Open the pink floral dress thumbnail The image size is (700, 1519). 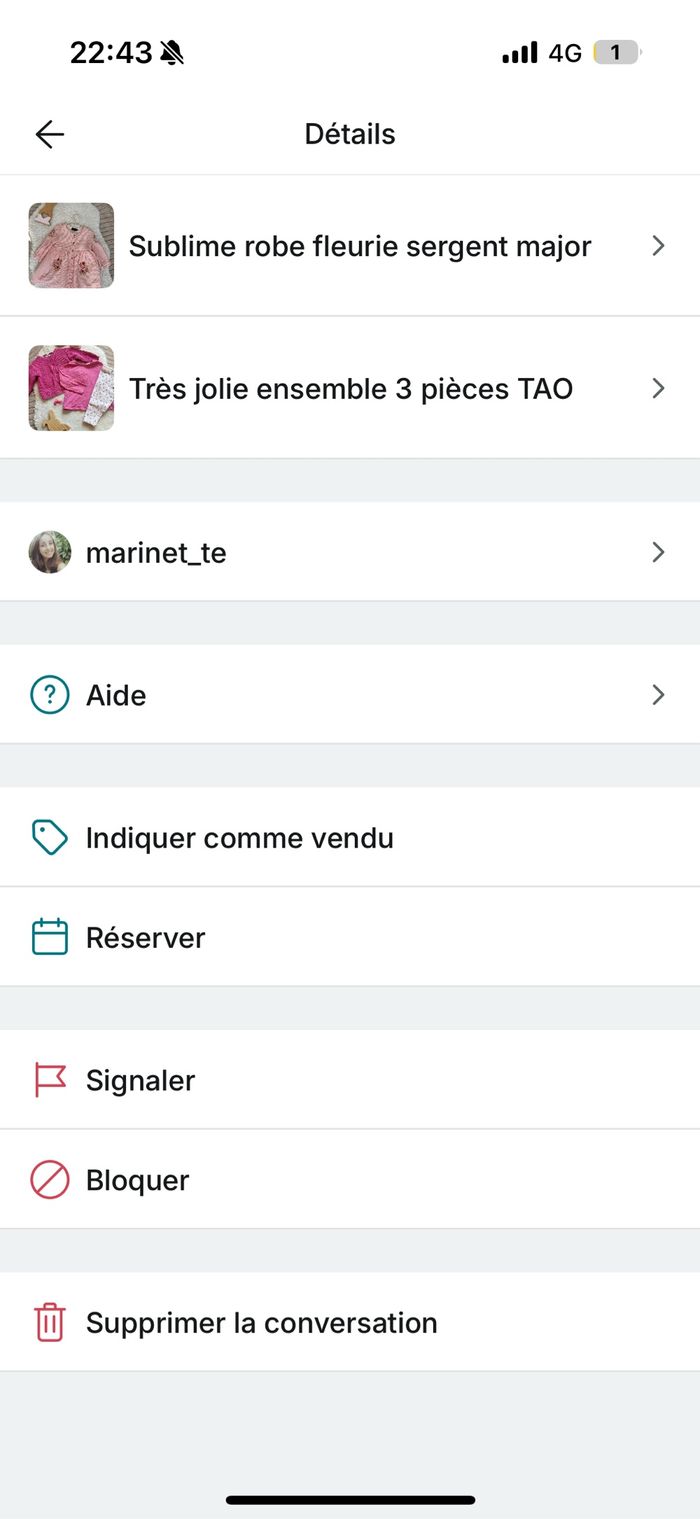71,246
